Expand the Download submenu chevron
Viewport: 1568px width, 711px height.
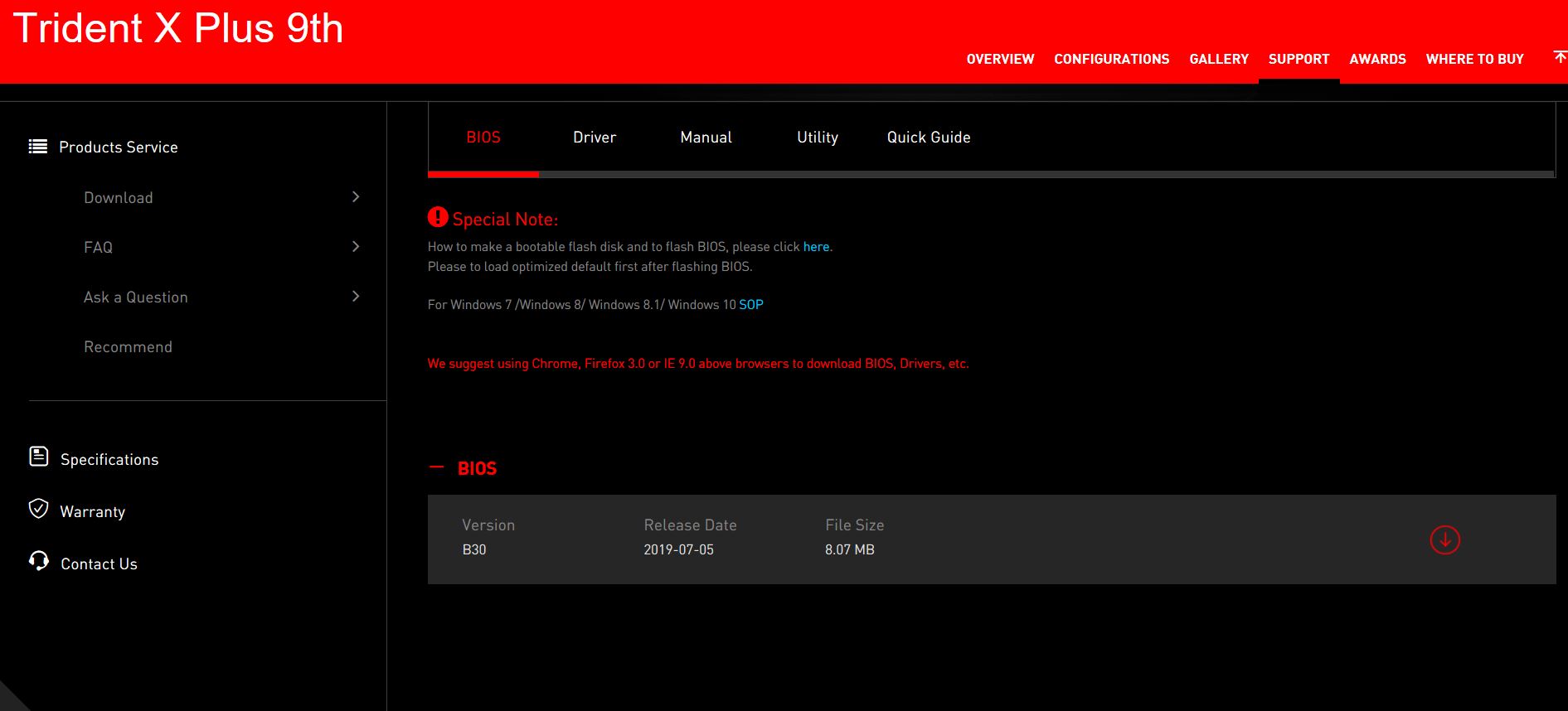(x=356, y=196)
